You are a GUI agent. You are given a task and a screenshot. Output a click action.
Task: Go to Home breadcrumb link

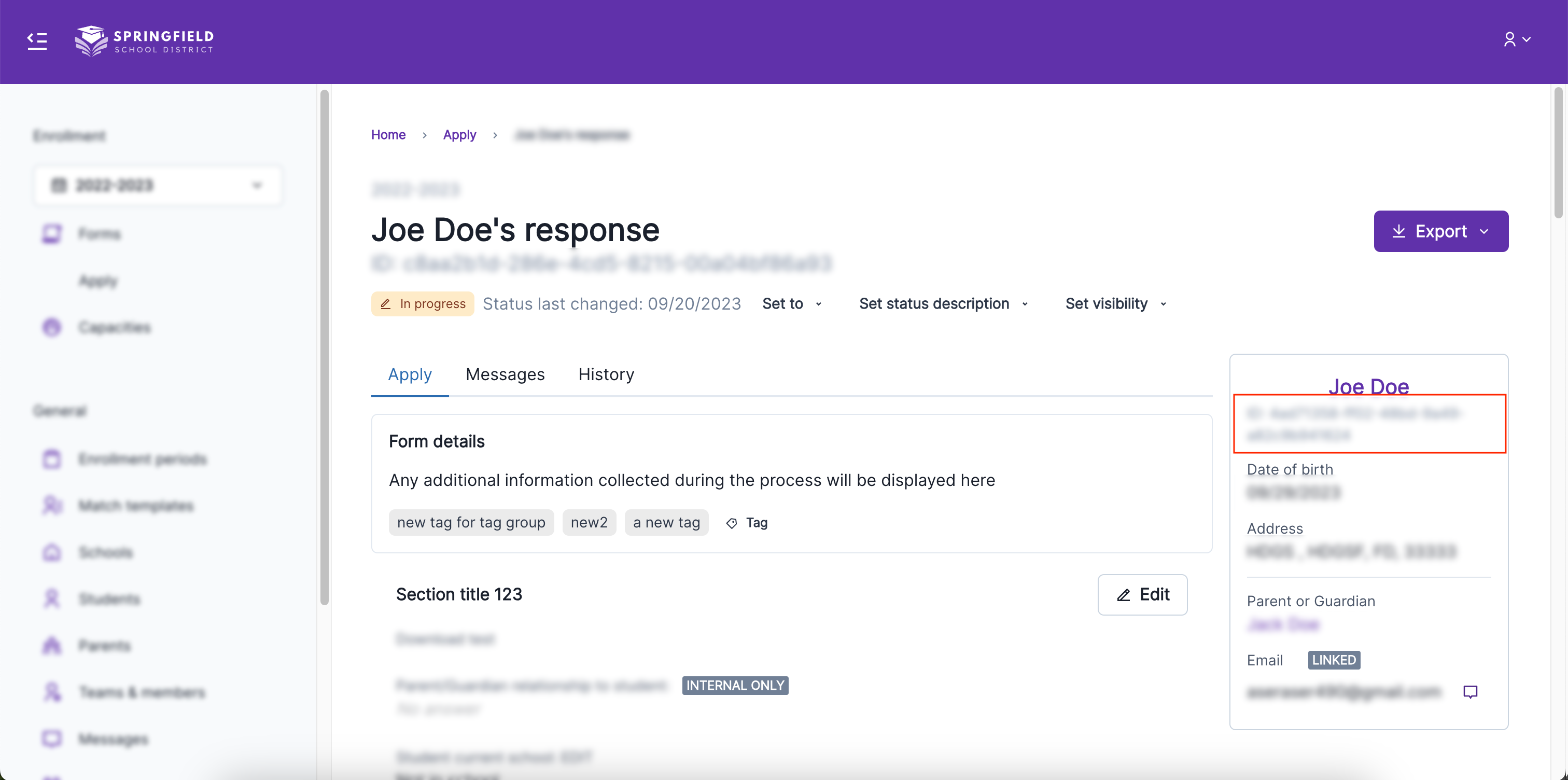click(x=388, y=134)
